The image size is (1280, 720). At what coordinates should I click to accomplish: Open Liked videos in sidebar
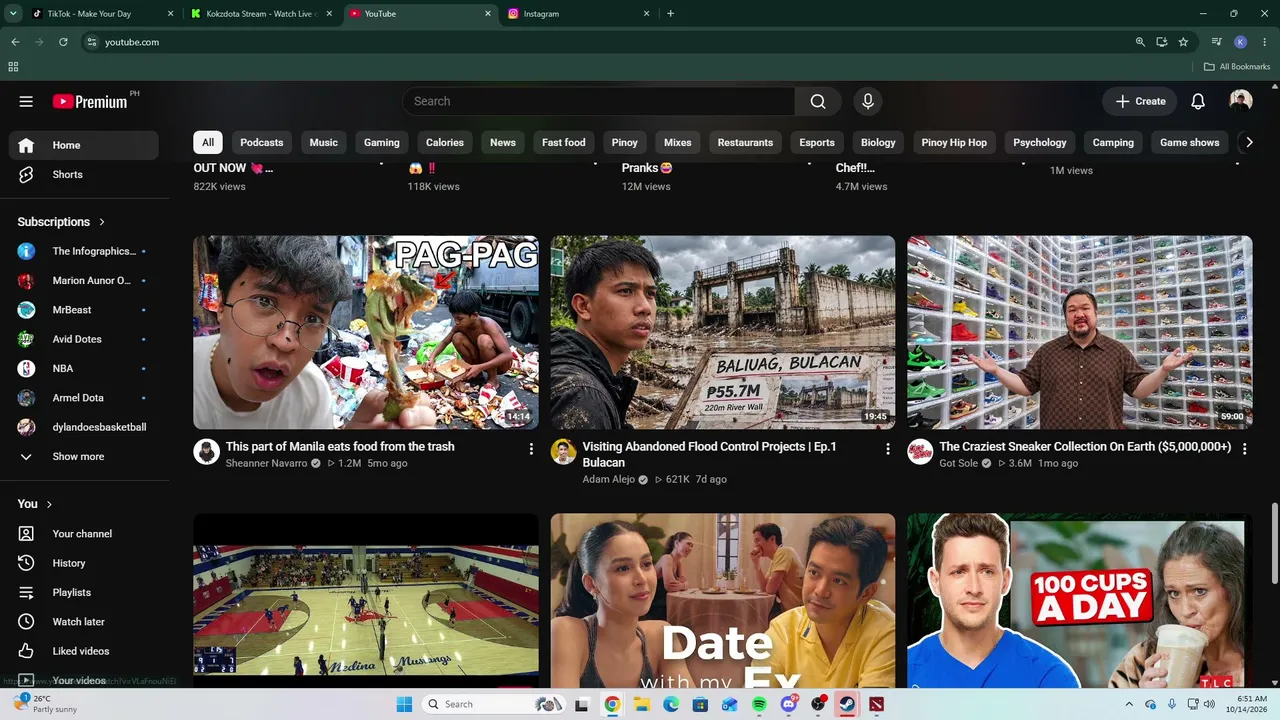84,651
